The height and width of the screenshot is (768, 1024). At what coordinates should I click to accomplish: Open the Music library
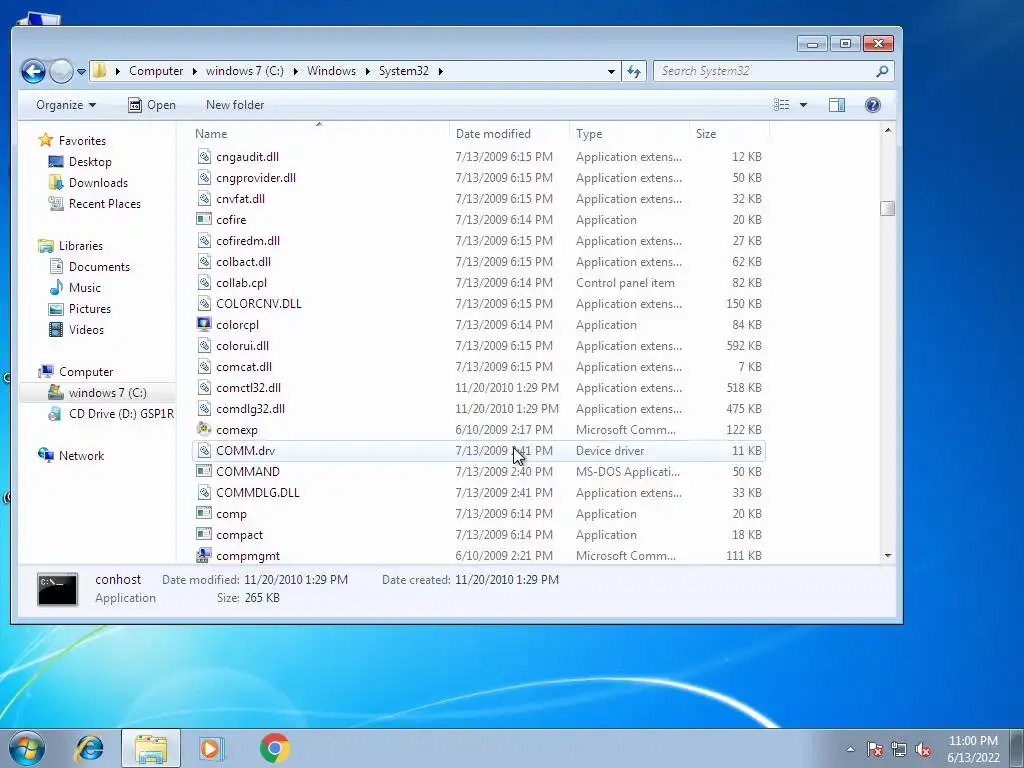[x=85, y=288]
